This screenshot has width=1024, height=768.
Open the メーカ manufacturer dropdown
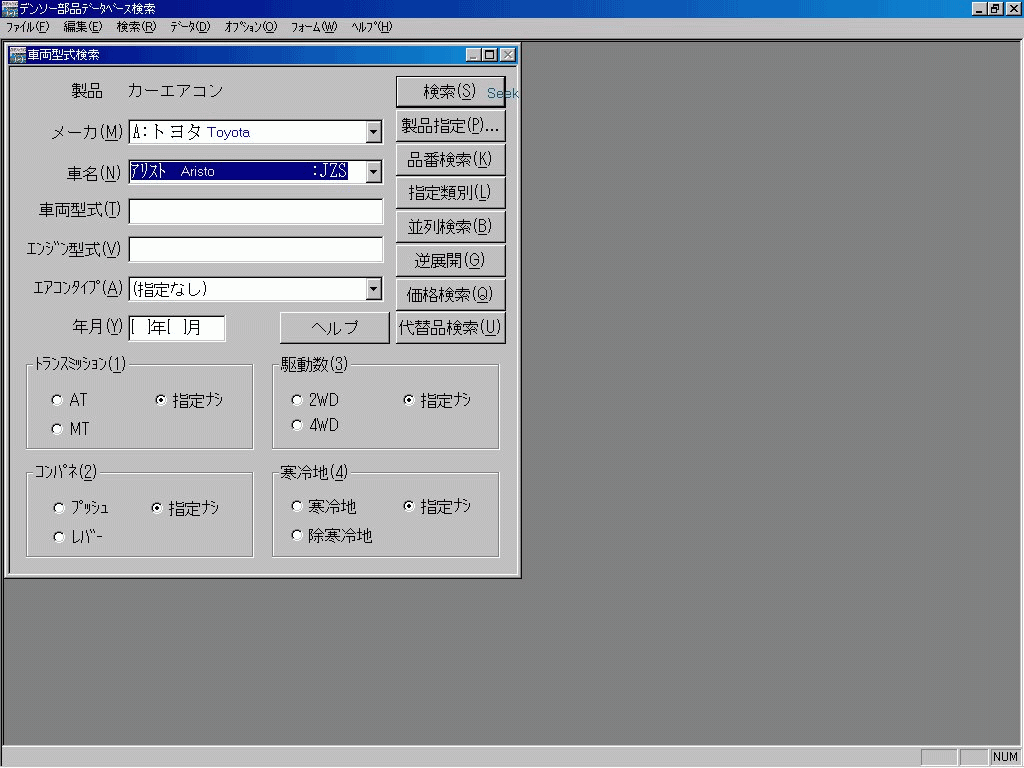pyautogui.click(x=373, y=131)
